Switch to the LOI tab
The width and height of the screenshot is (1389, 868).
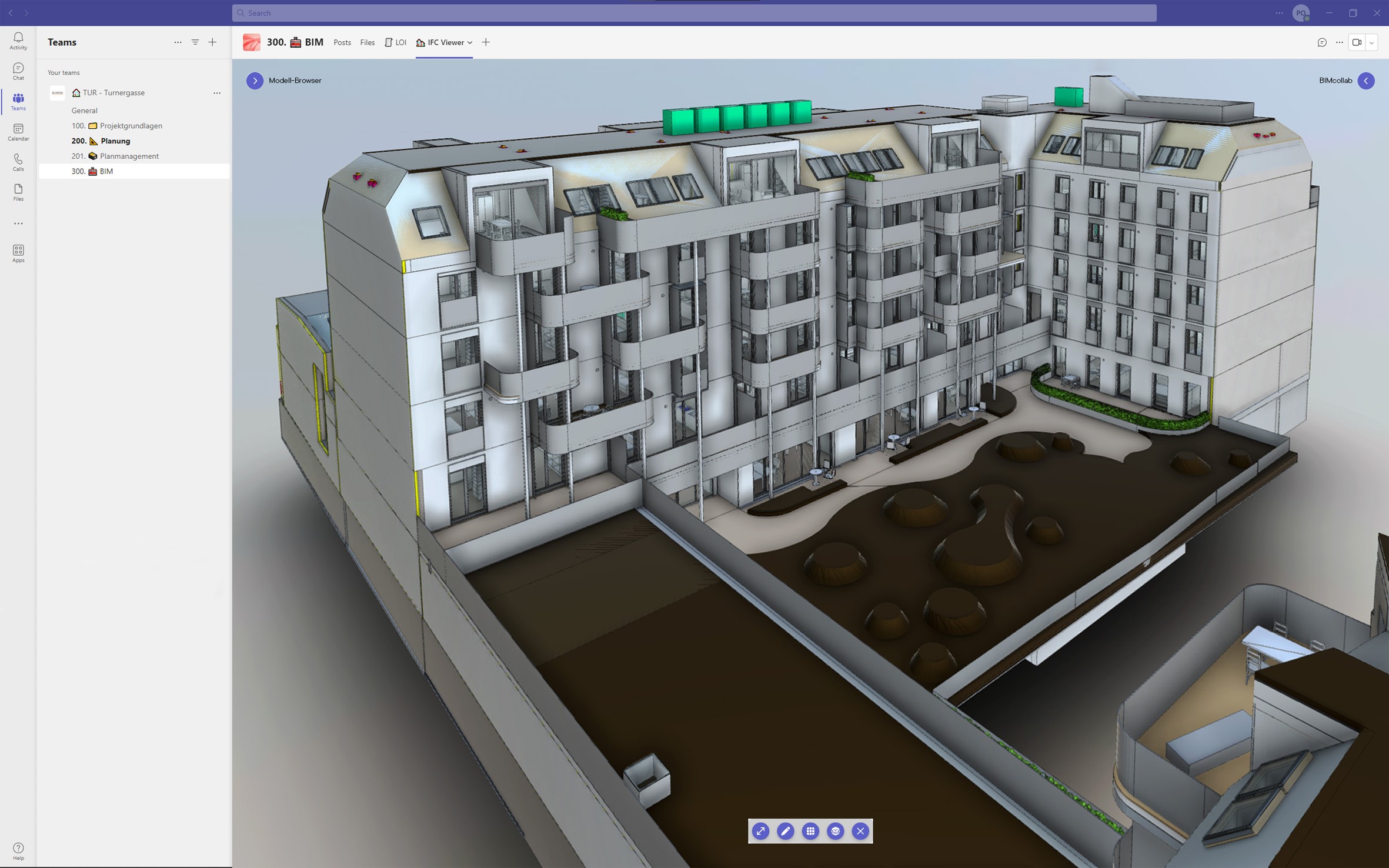(396, 42)
